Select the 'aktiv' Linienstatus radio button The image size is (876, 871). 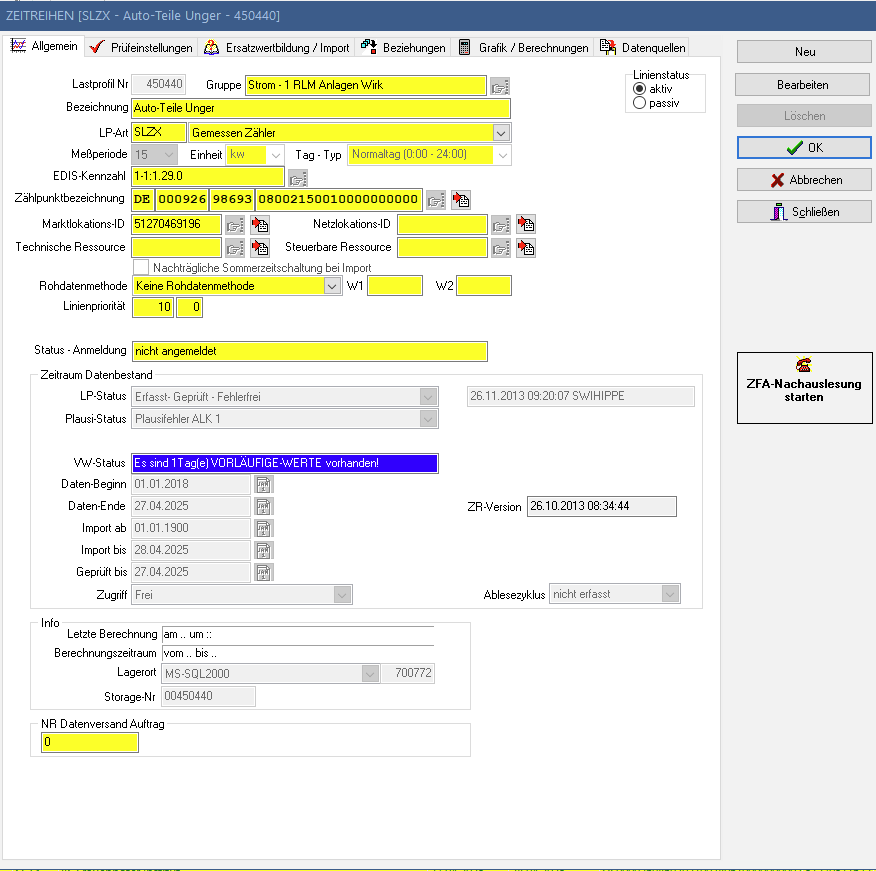click(x=640, y=89)
